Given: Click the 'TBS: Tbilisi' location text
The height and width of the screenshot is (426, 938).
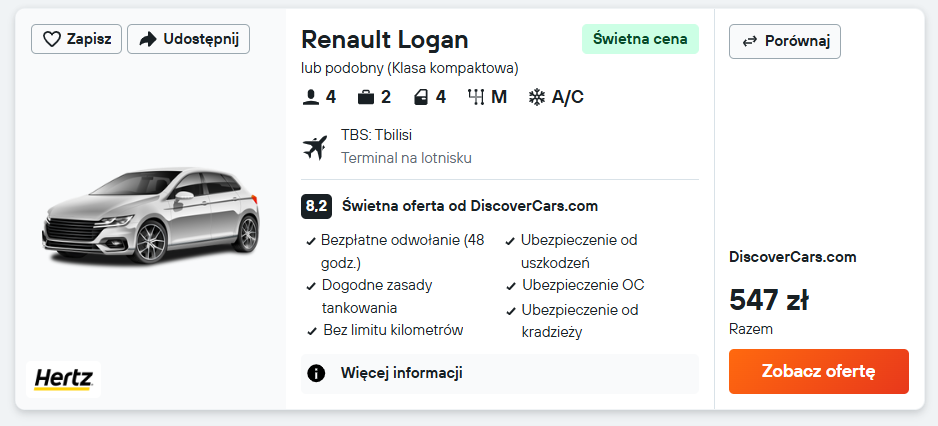Looking at the screenshot, I should point(377,135).
